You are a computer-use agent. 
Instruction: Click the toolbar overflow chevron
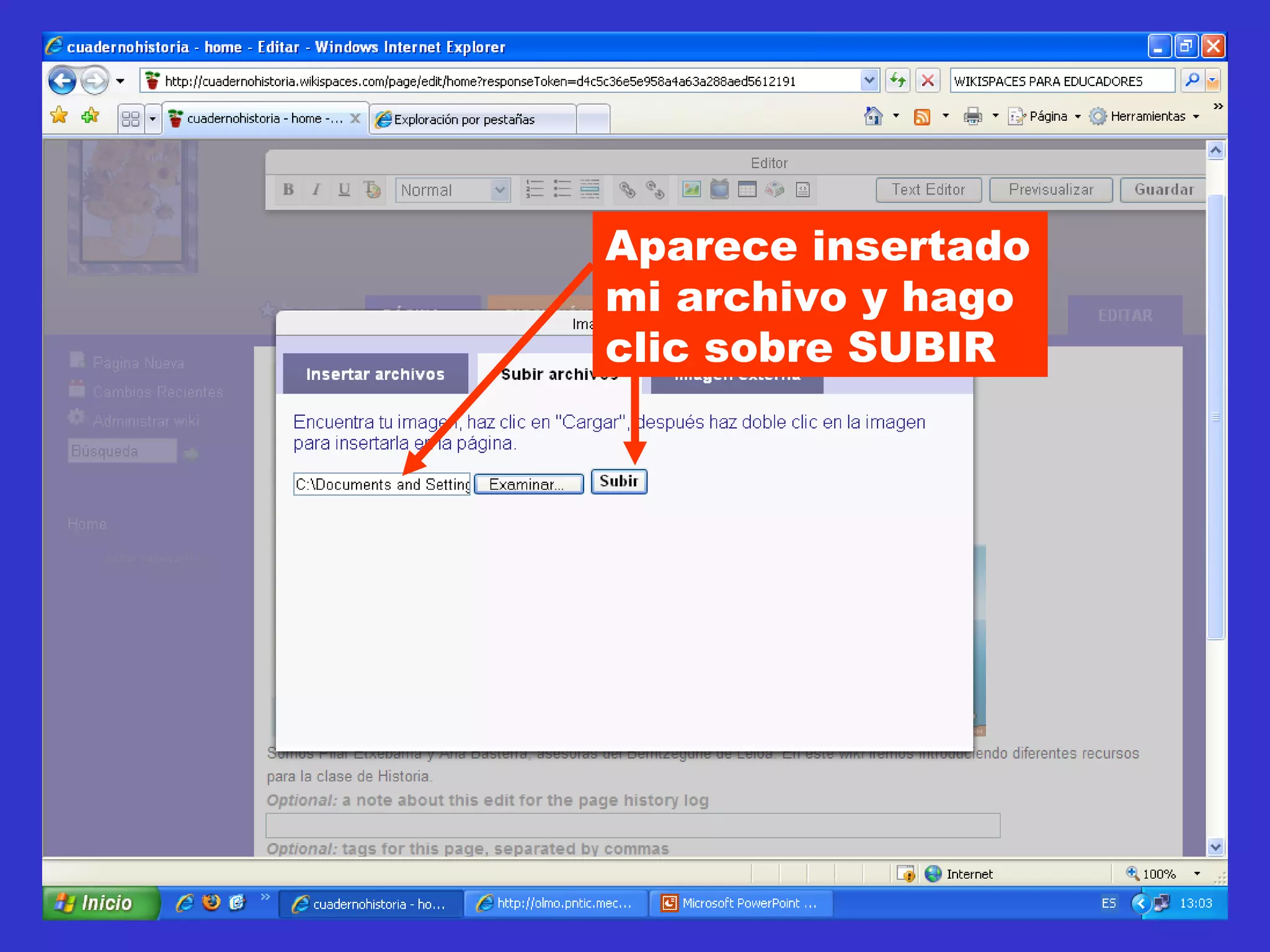(x=1218, y=107)
